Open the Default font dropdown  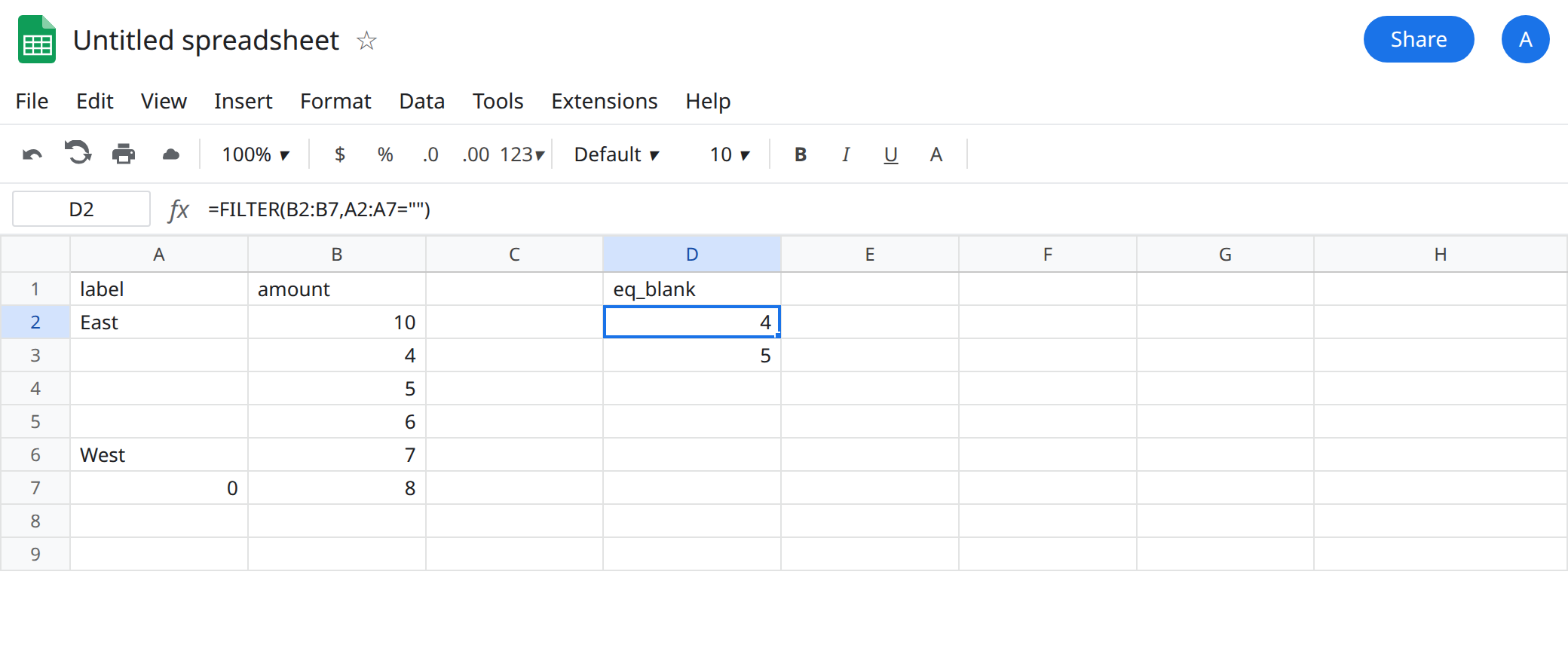(x=617, y=154)
